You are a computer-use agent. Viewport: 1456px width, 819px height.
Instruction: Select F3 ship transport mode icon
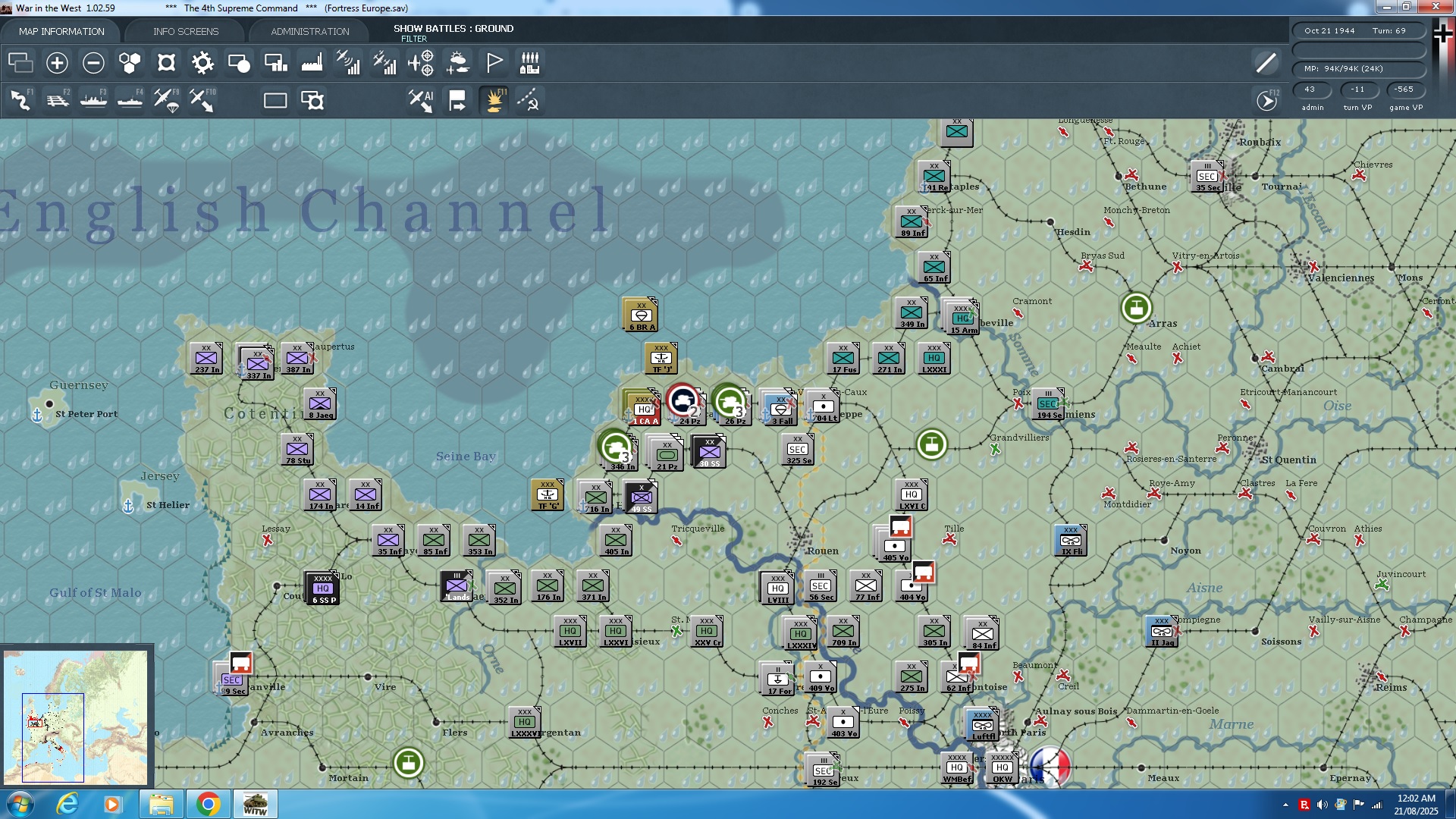tap(93, 100)
